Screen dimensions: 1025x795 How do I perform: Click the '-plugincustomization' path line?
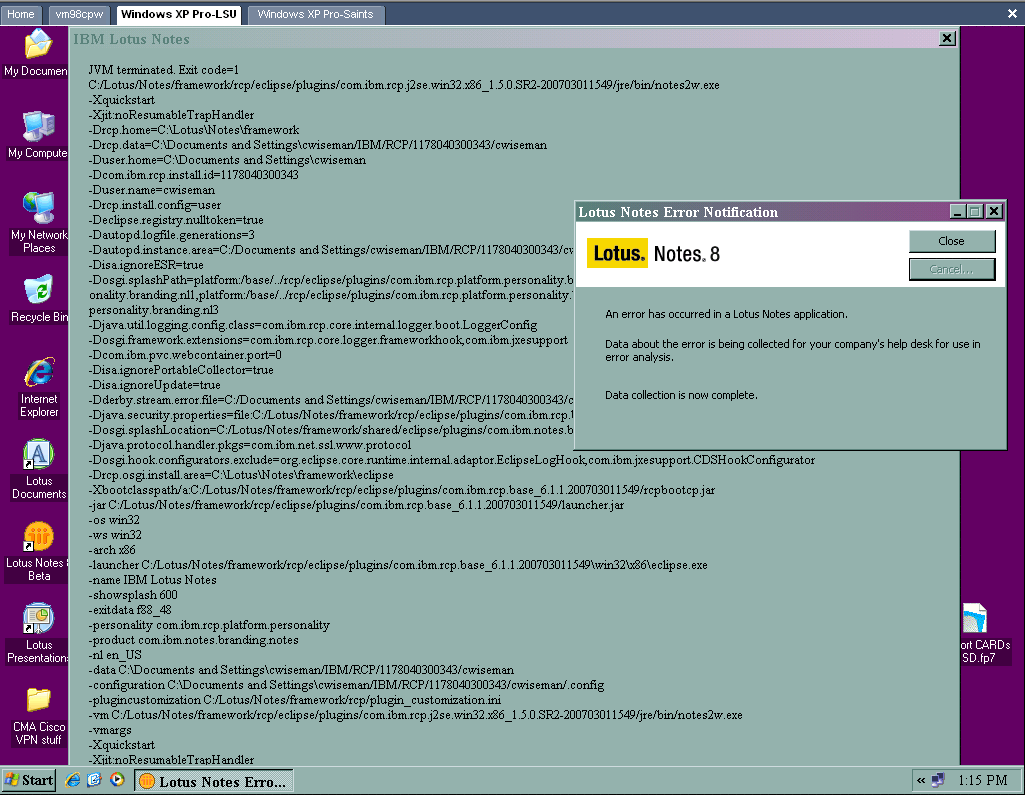click(x=295, y=700)
